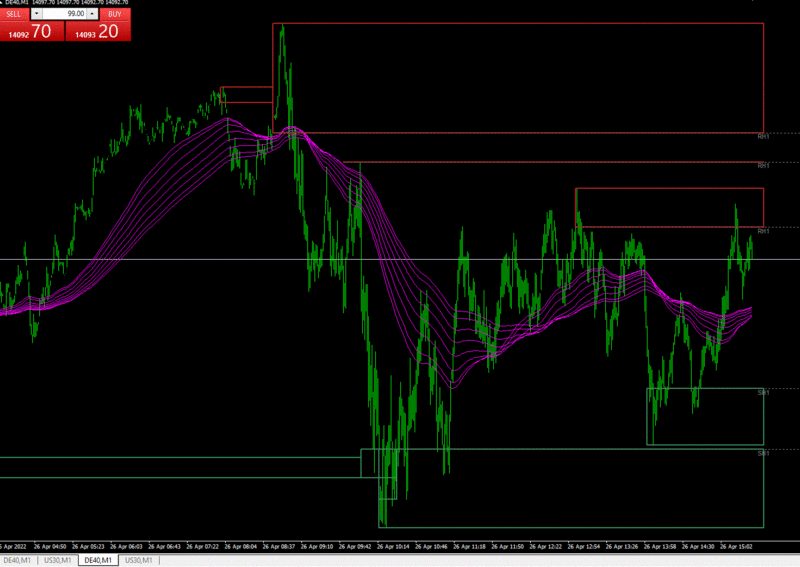Click the '26 Apr 08:37' time label
The height and width of the screenshot is (567, 800).
click(279, 547)
